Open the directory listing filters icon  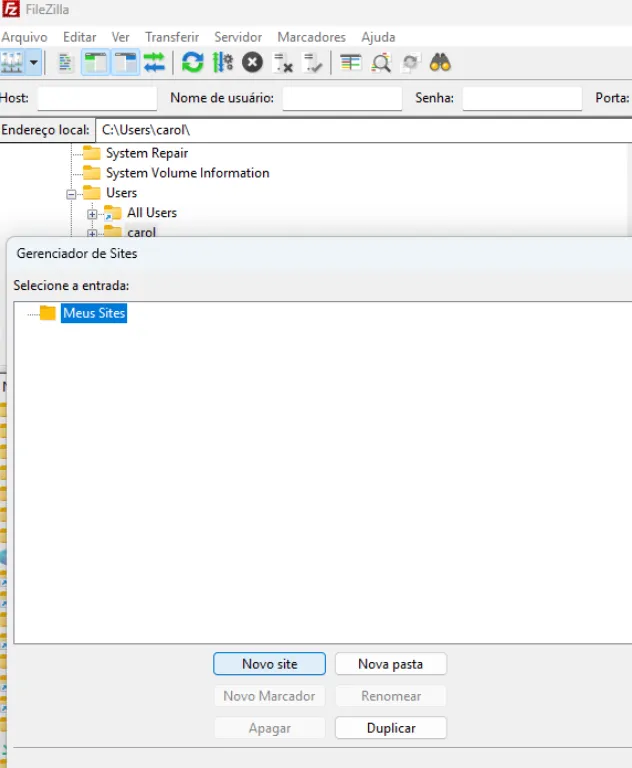pos(351,62)
